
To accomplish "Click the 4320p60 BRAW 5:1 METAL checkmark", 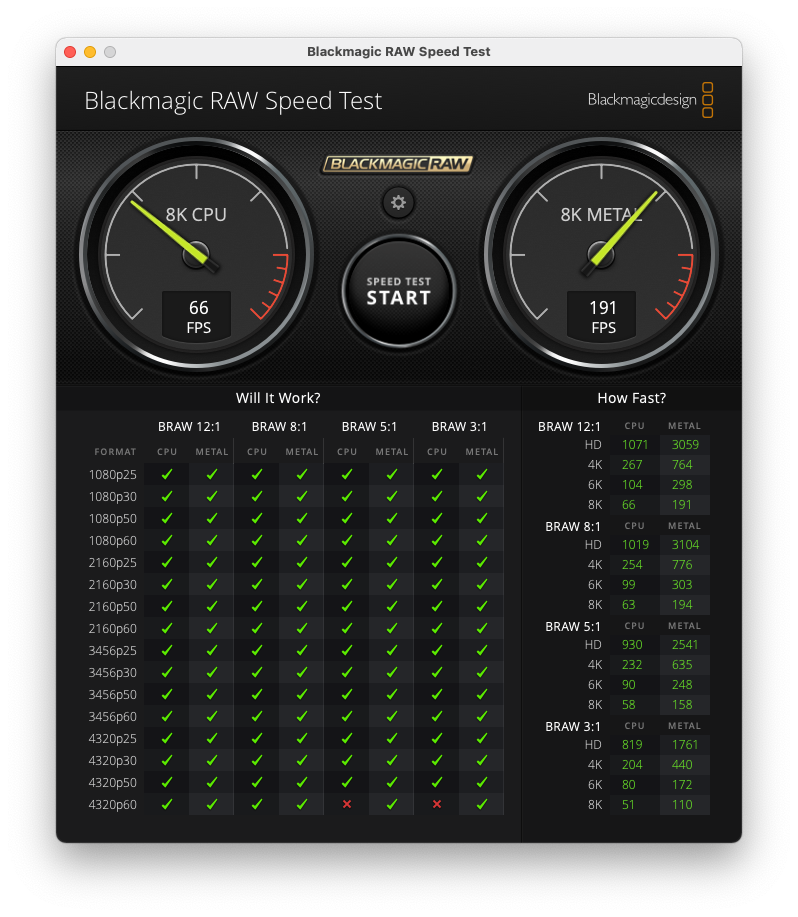I will tap(392, 804).
